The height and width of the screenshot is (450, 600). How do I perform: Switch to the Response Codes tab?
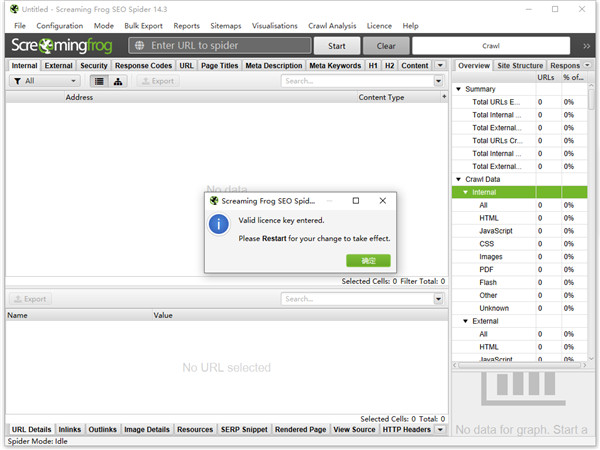(144, 65)
